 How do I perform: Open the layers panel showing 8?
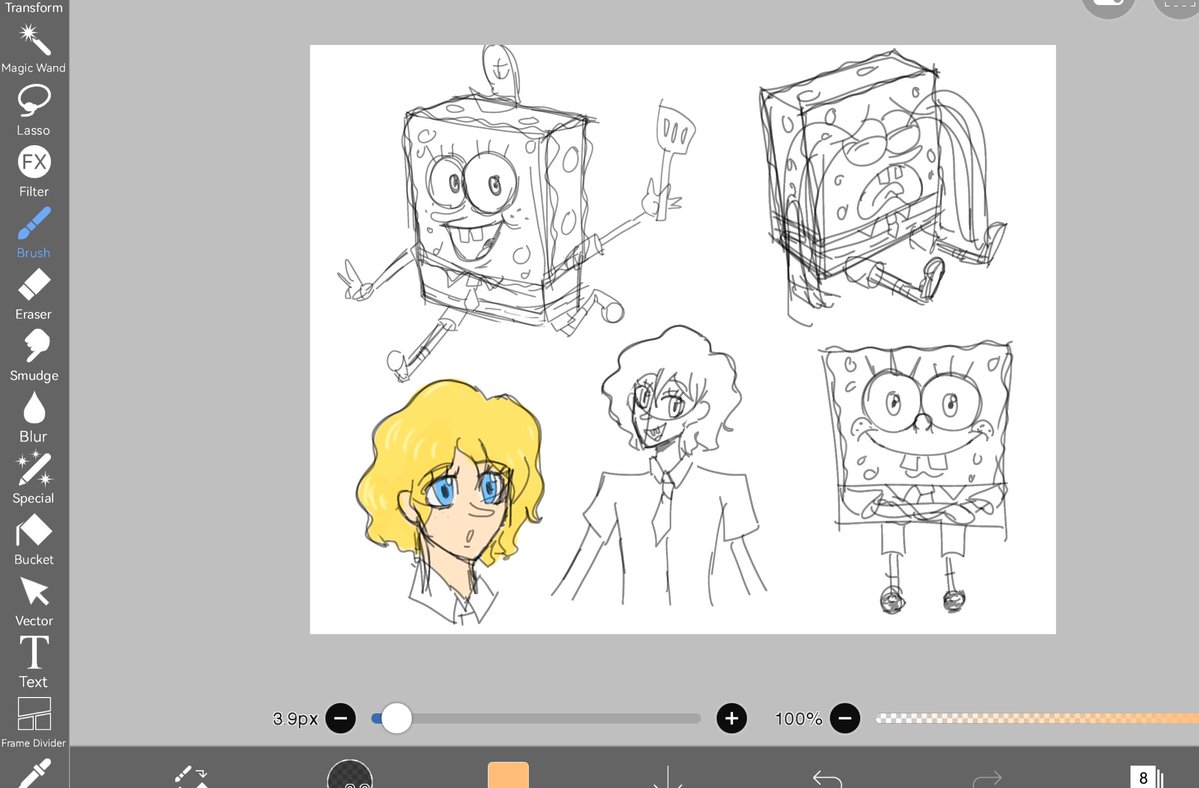[x=1145, y=777]
